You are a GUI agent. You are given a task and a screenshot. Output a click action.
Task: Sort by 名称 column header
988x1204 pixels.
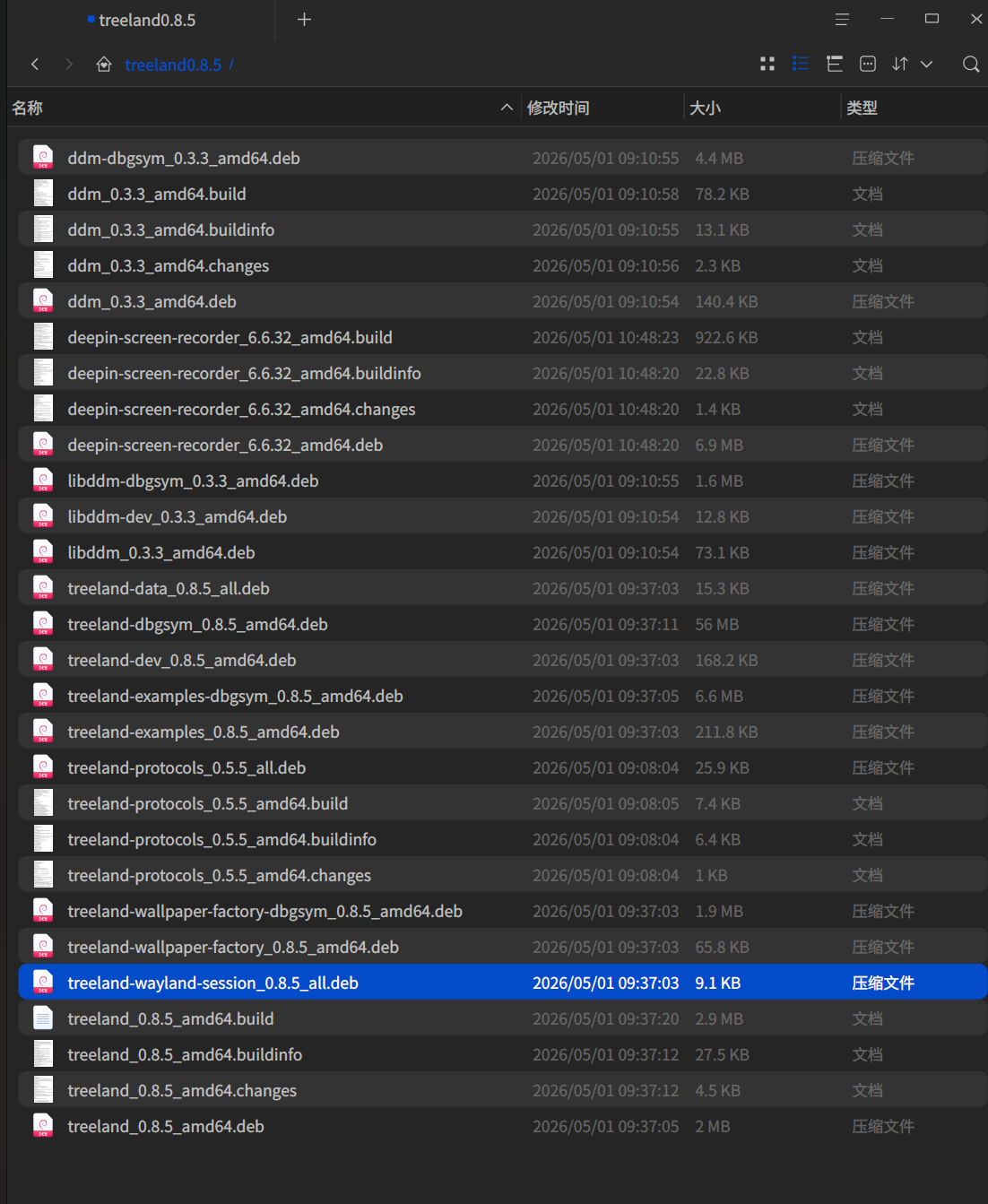point(28,108)
